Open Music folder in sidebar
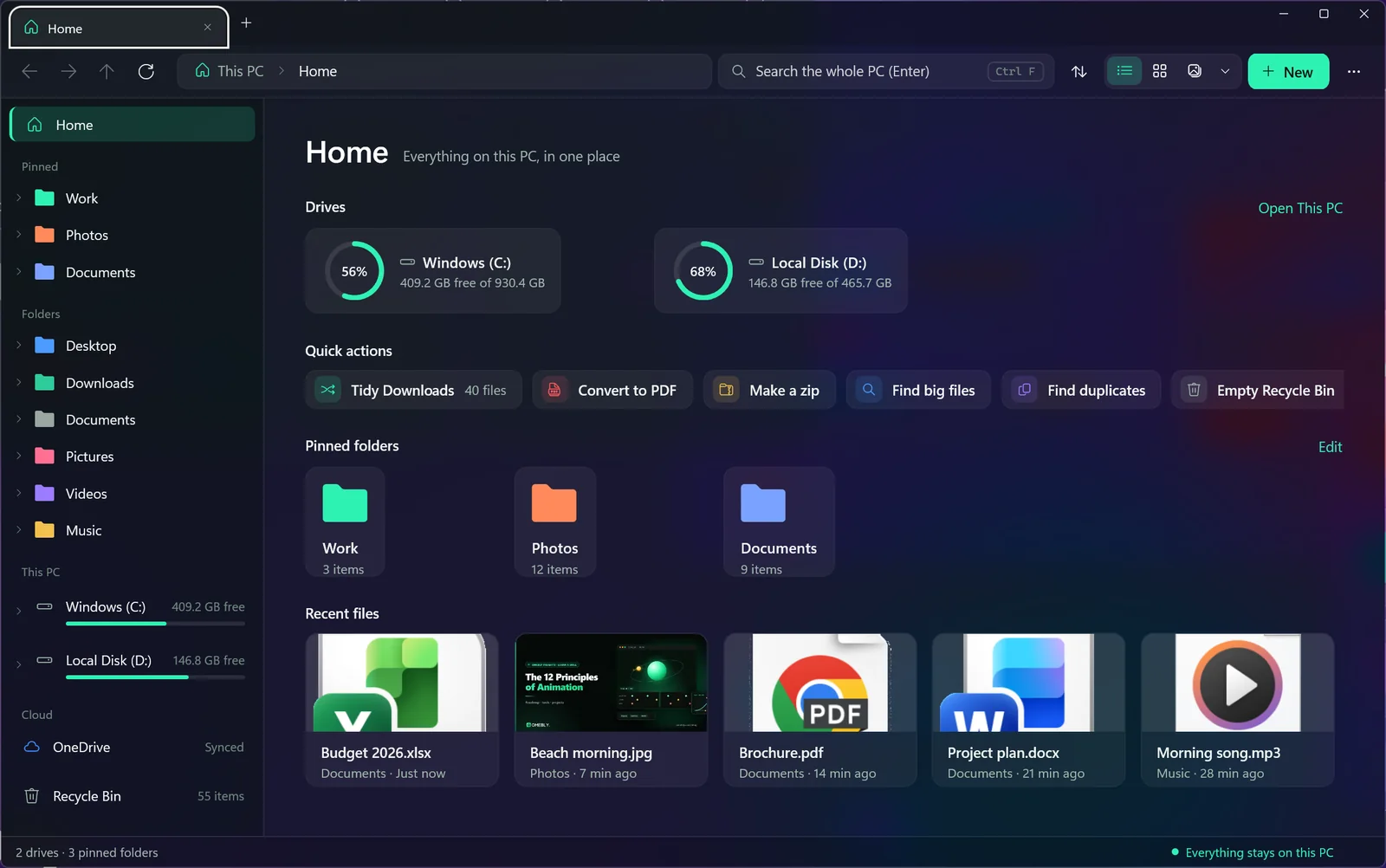This screenshot has height=868, width=1386. (133, 530)
